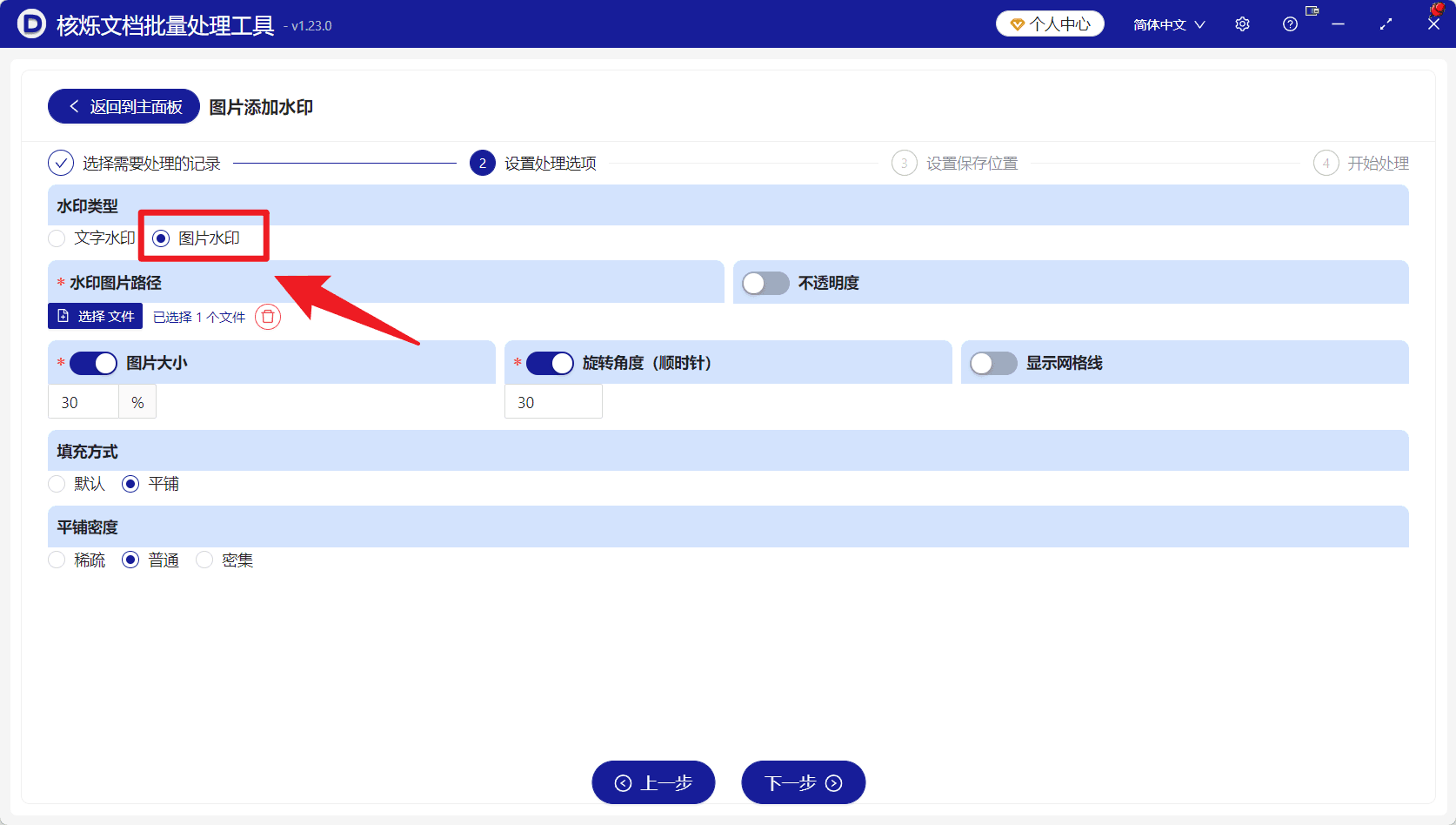Click the % unit box
This screenshot has height=825, width=1456.
137,402
